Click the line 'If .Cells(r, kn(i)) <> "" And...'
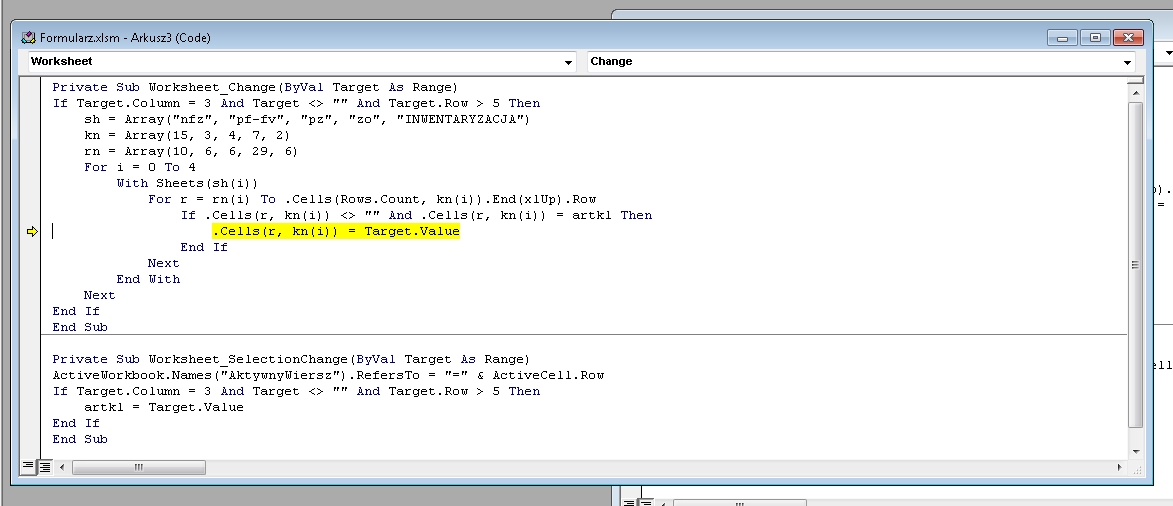Image resolution: width=1173 pixels, height=506 pixels. (417, 216)
